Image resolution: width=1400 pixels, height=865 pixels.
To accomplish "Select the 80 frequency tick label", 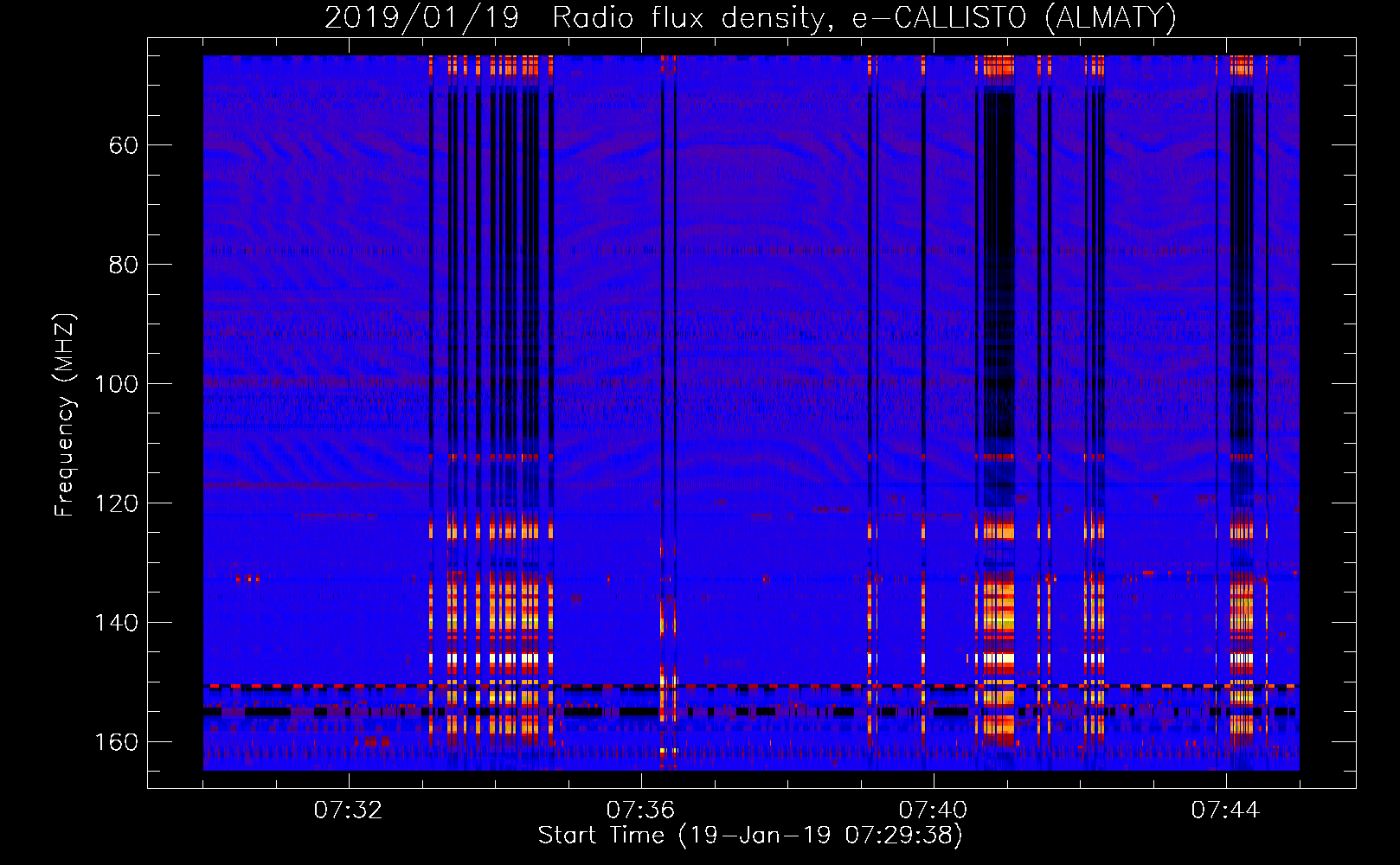I will 123,265.
